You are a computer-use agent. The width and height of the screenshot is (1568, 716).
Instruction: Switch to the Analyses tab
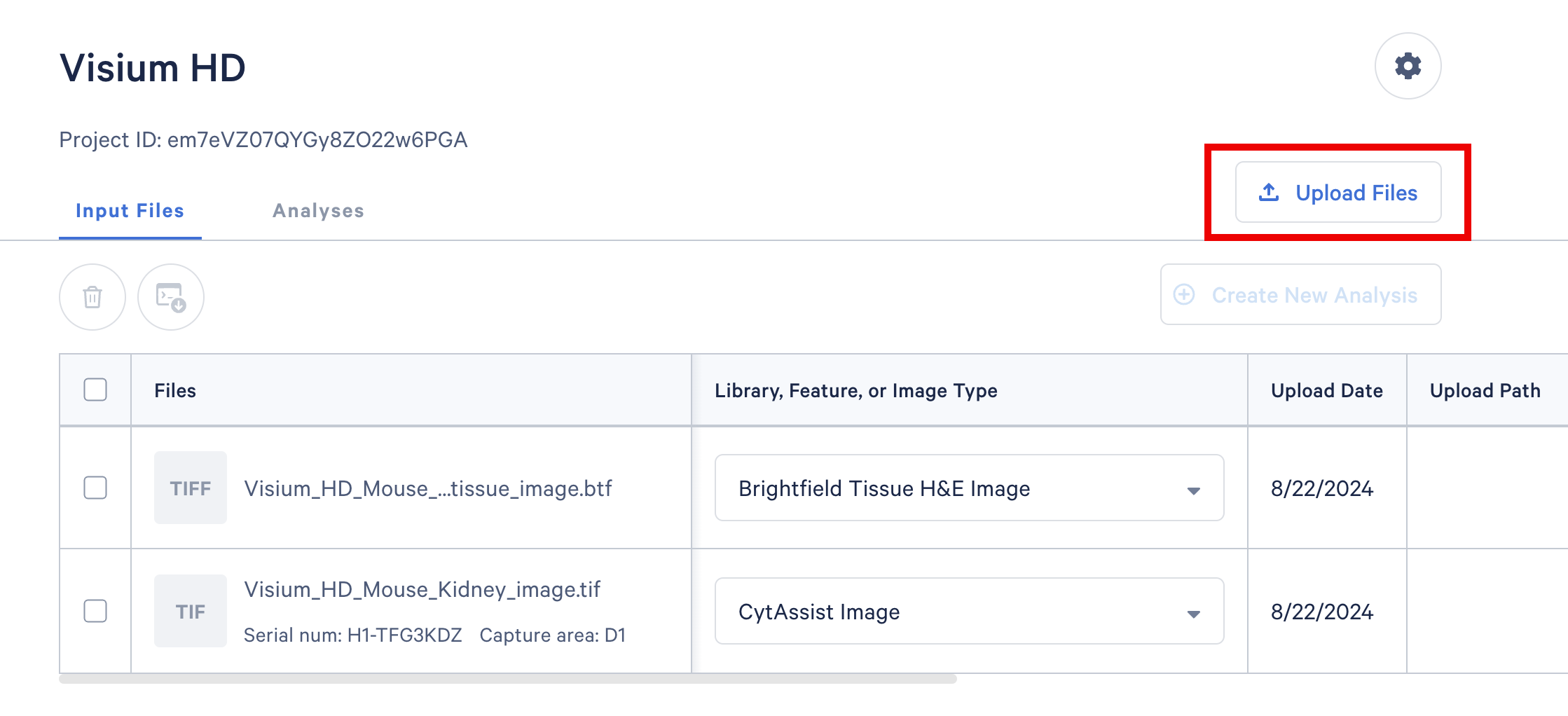coord(318,211)
